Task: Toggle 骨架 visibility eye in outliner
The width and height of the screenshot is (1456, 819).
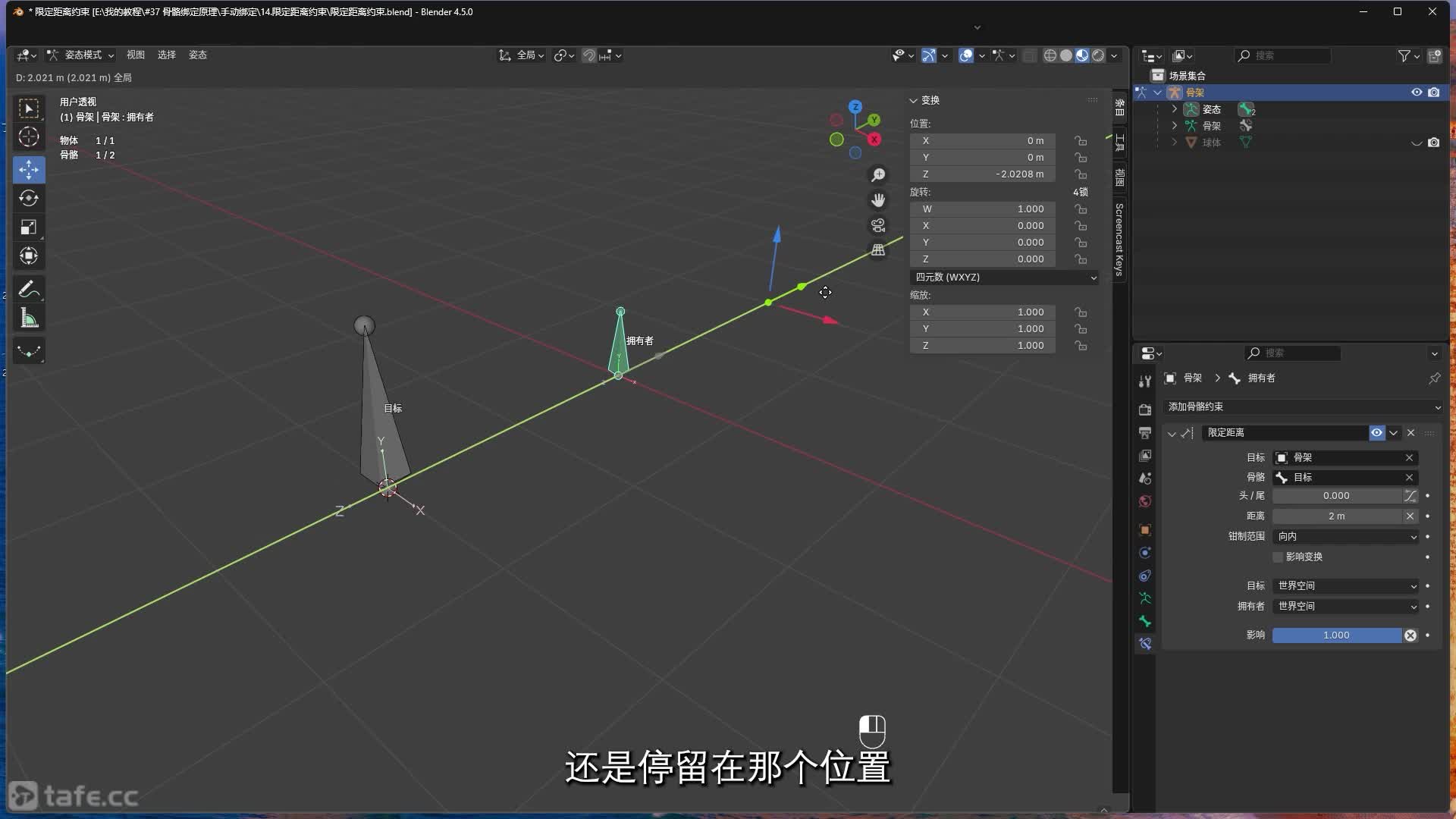Action: [1416, 93]
